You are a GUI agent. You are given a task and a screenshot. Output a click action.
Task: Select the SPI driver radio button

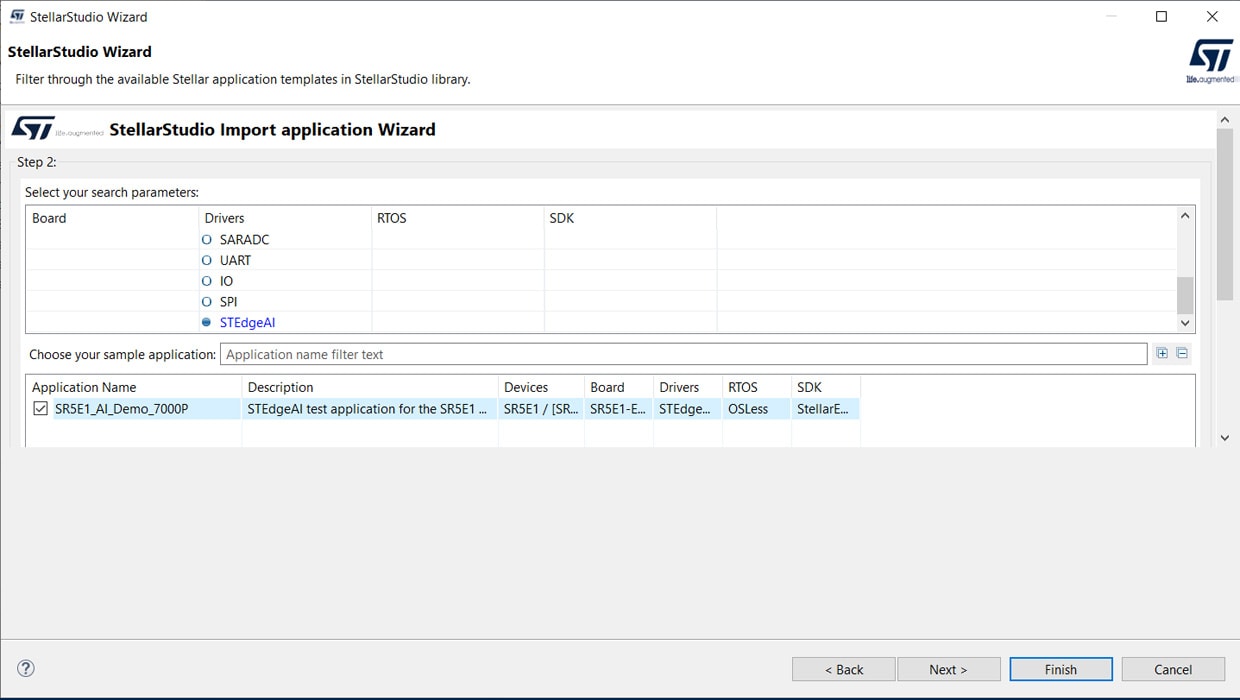207,301
